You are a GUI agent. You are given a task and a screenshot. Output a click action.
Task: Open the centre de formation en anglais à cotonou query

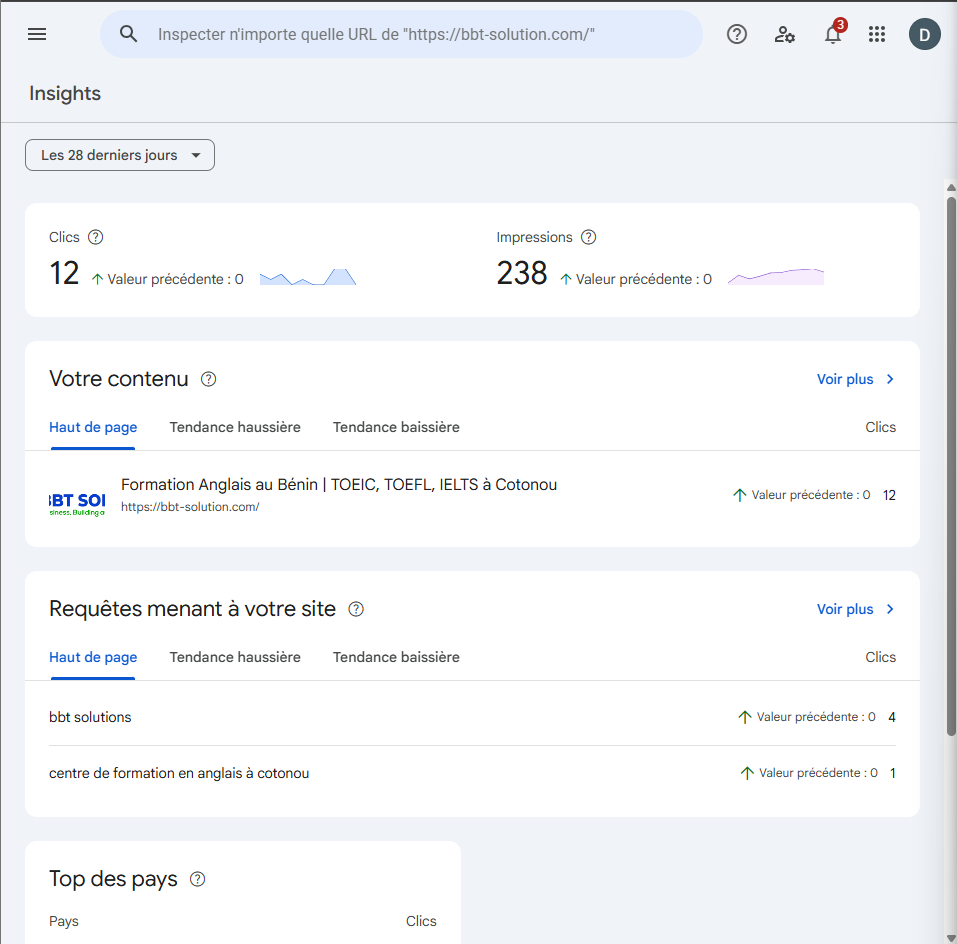pyautogui.click(x=472, y=774)
